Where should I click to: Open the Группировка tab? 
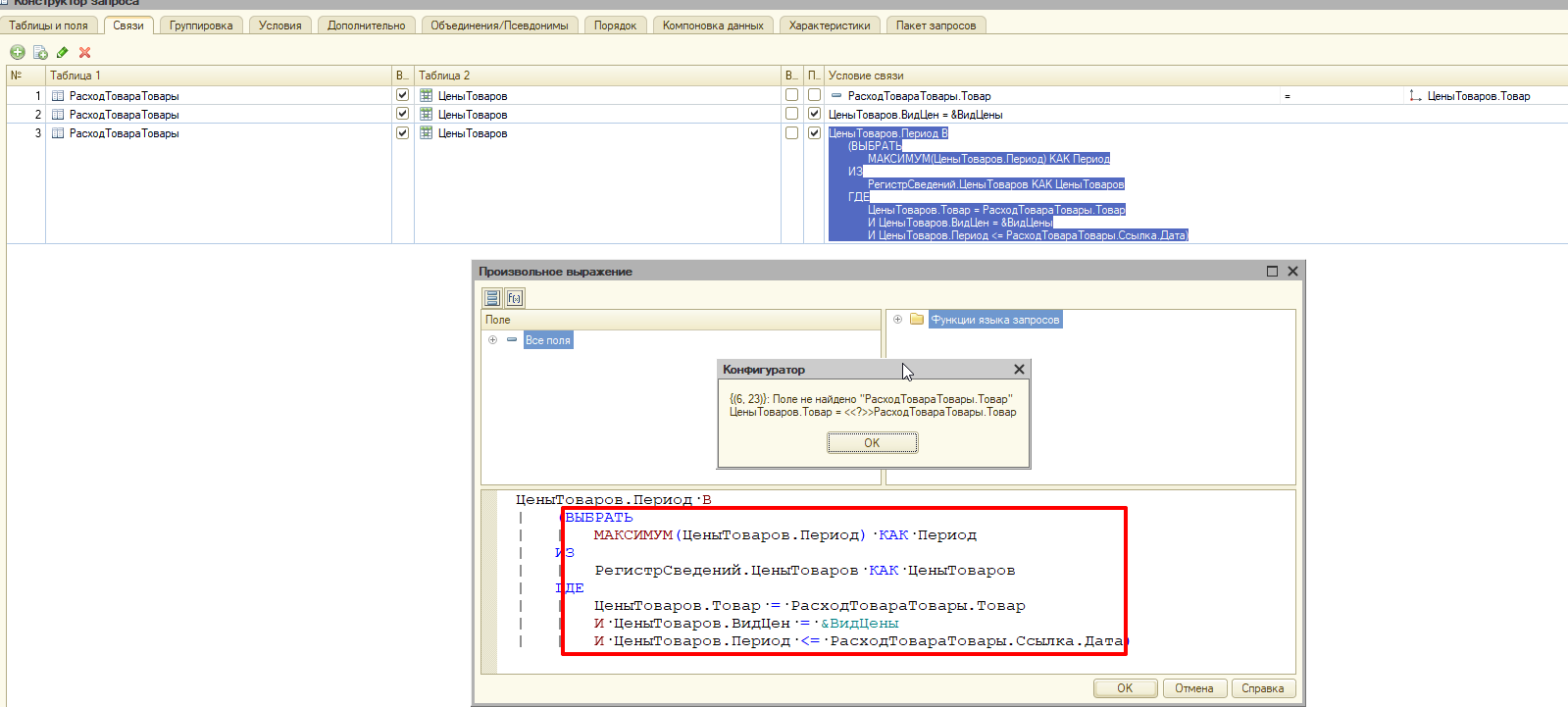pos(201,25)
